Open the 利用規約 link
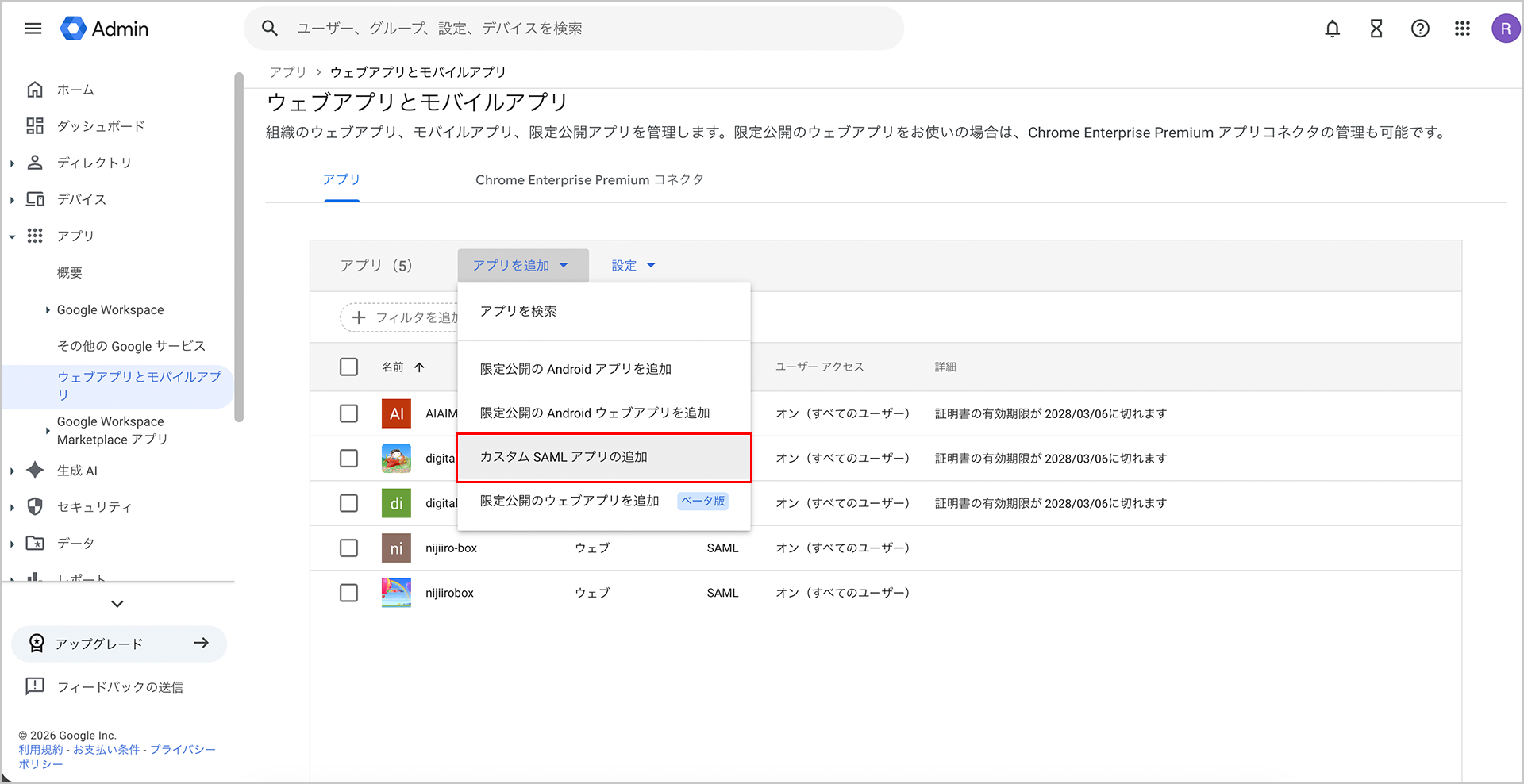This screenshot has height=784, width=1524. click(x=40, y=750)
